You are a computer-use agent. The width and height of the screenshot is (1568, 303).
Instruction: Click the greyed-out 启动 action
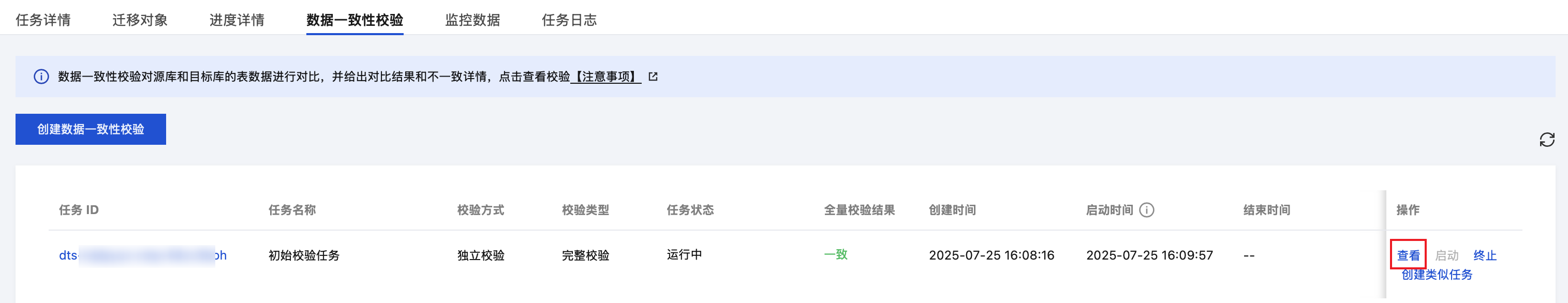coord(1447,255)
